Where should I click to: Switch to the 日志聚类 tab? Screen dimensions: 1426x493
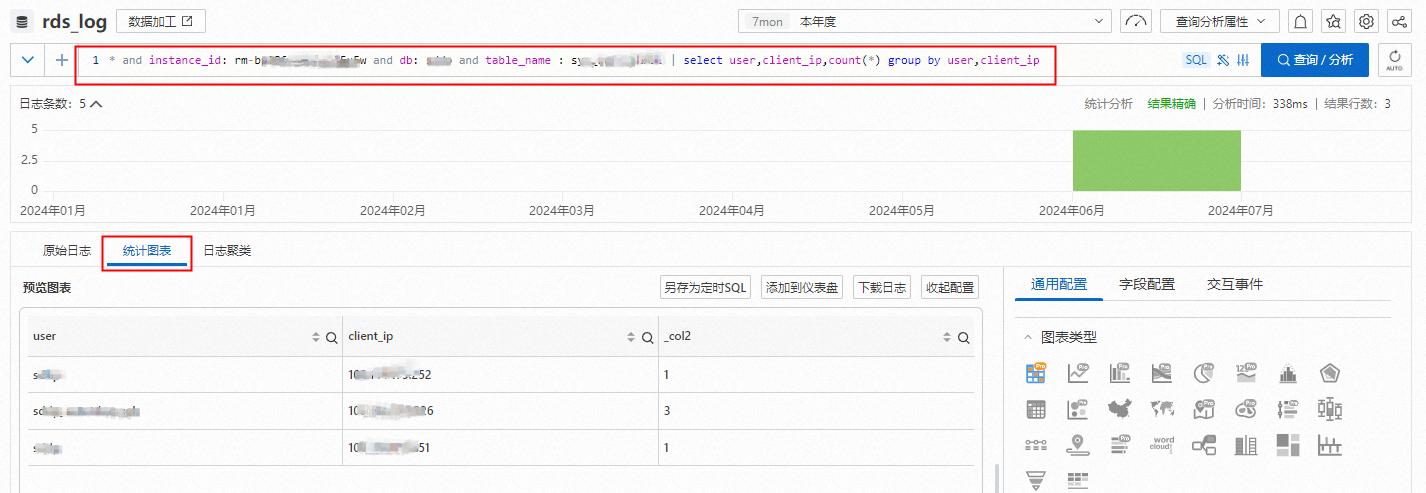[x=227, y=251]
